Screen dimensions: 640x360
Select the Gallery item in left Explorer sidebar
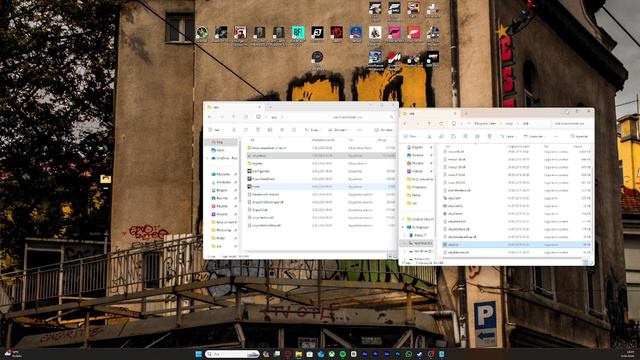[220, 150]
